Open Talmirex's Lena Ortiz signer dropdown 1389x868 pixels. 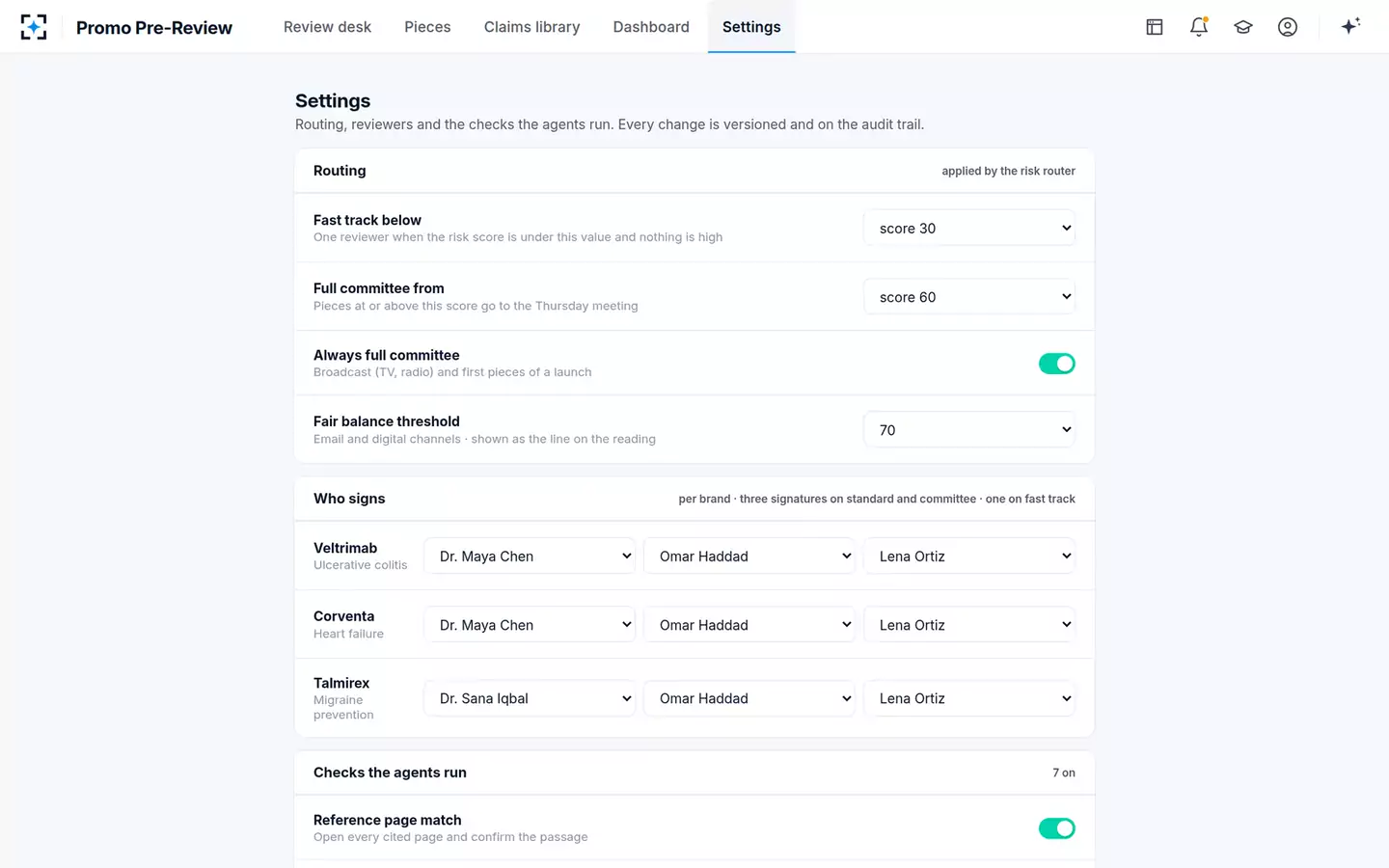[969, 698]
